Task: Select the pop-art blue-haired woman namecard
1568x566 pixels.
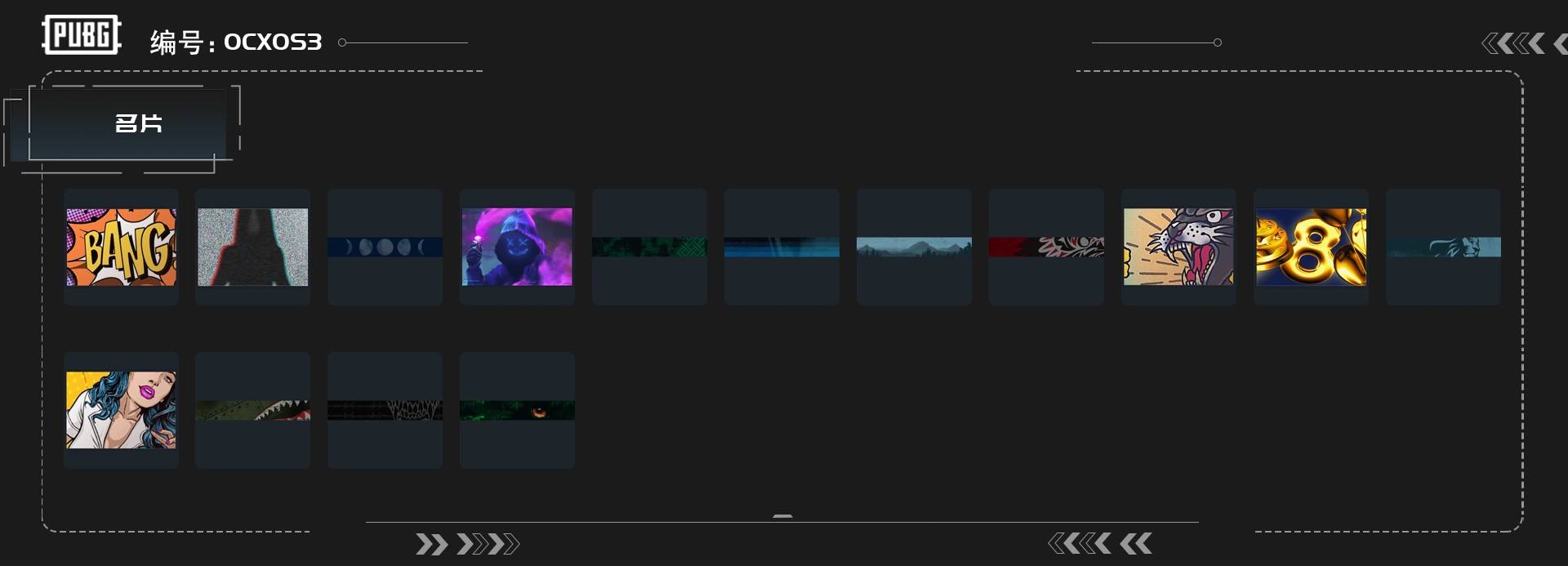Action: coord(121,410)
